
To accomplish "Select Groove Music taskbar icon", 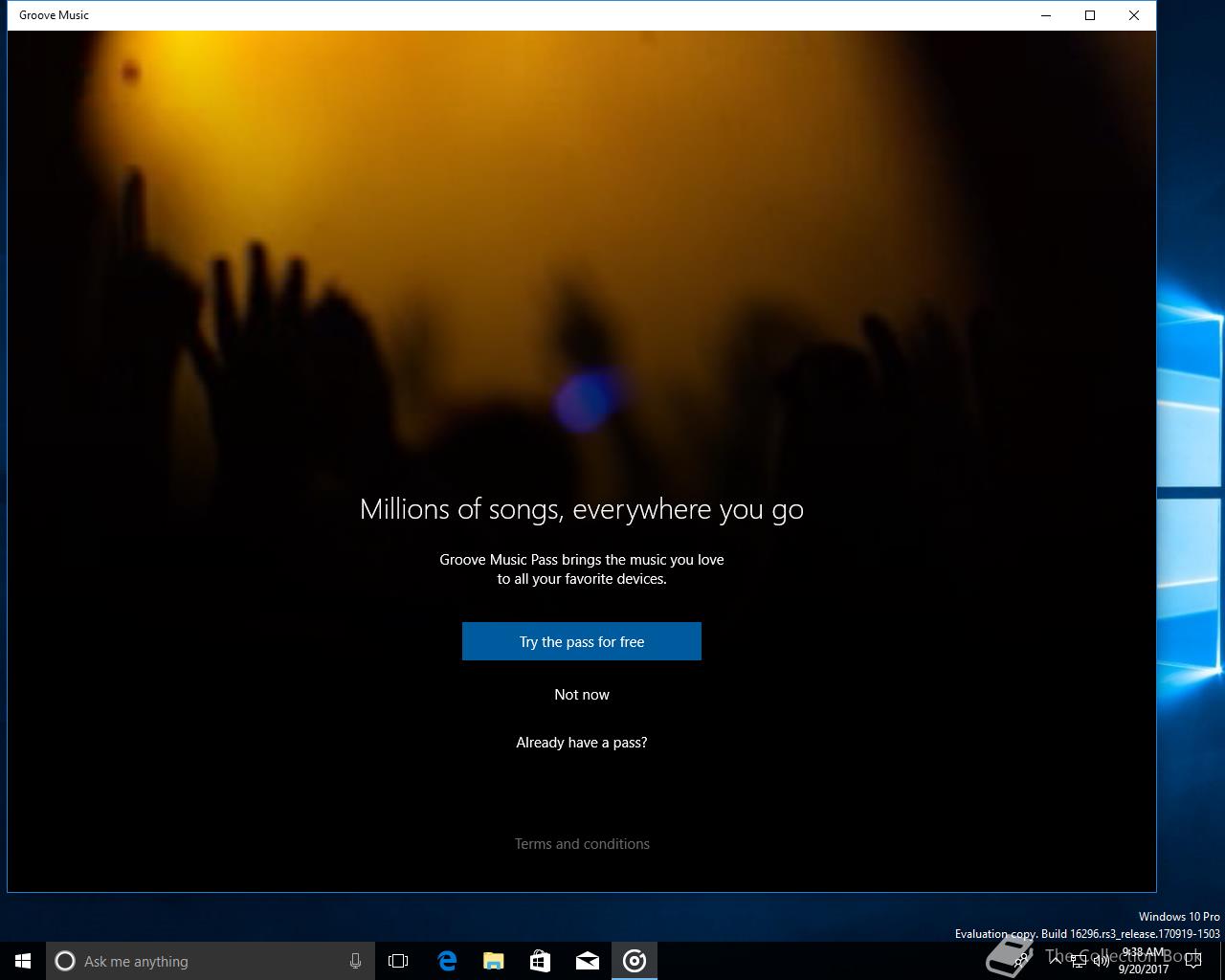I will [635, 961].
